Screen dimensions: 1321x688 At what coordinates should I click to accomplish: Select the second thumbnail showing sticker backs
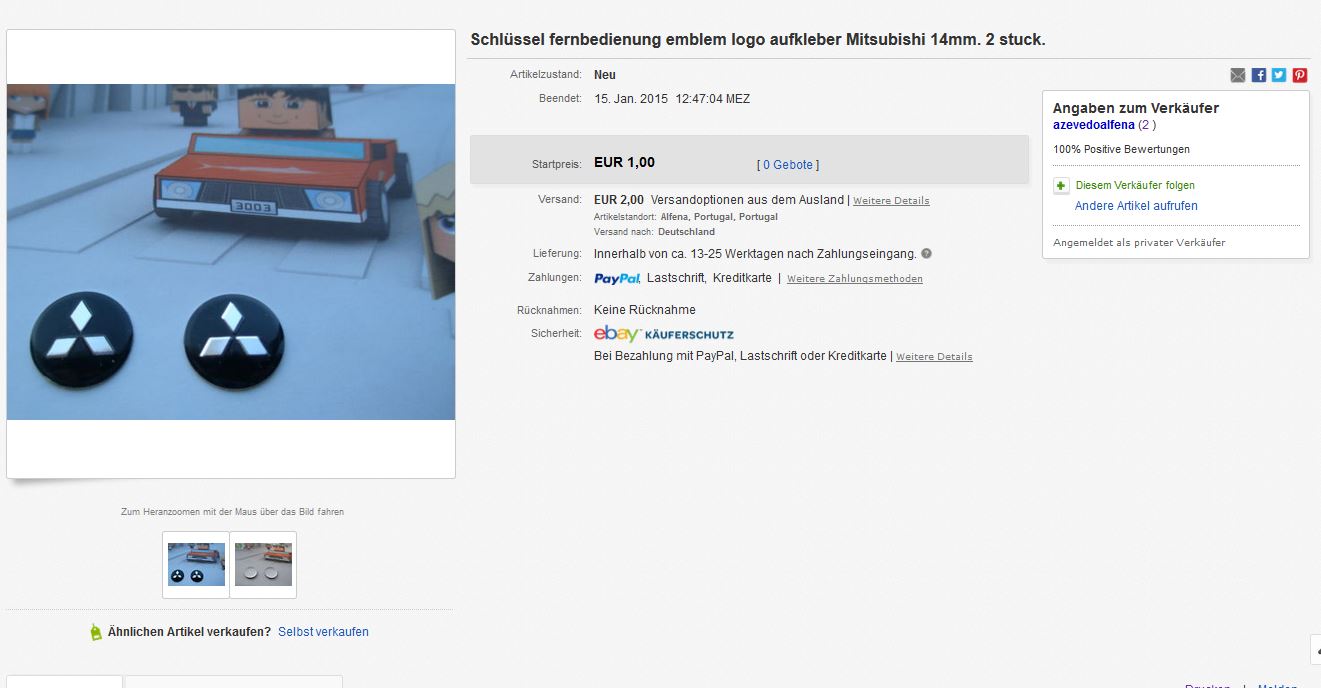click(263, 565)
